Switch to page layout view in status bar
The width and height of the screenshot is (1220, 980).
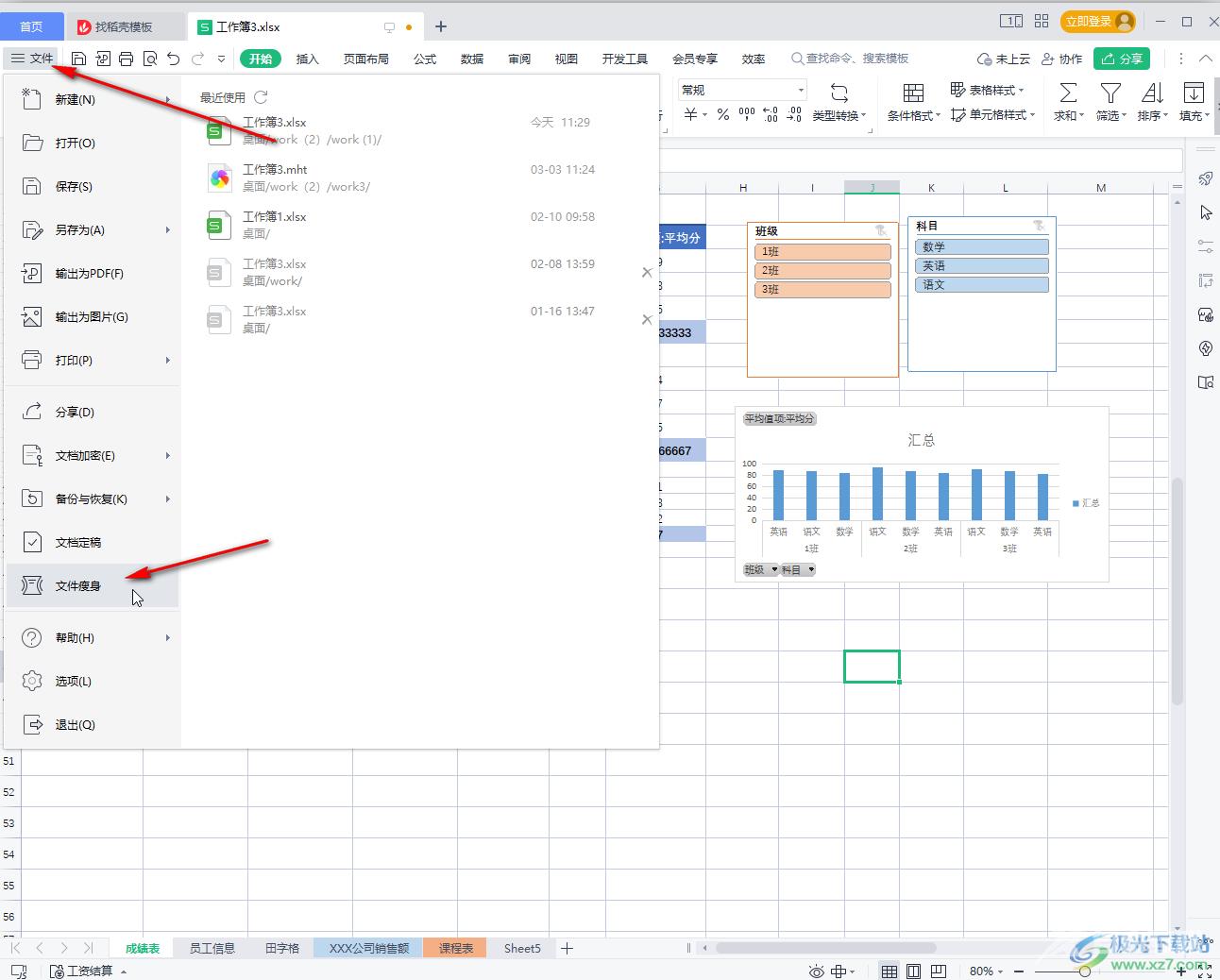tap(914, 971)
